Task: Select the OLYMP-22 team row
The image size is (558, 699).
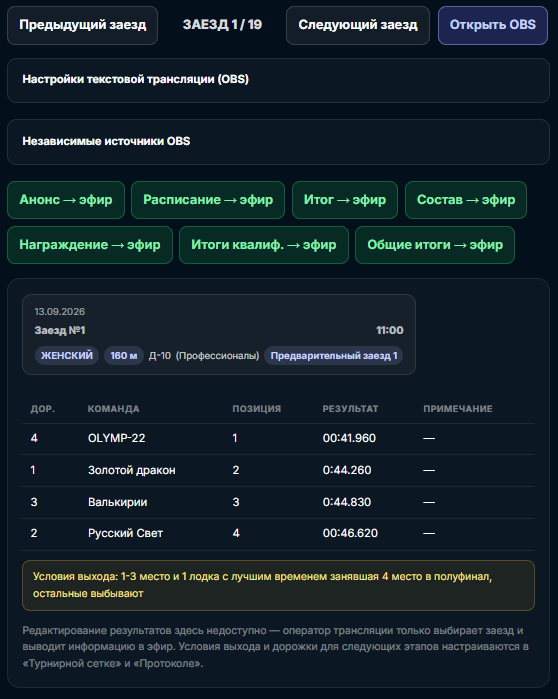Action: click(278, 439)
